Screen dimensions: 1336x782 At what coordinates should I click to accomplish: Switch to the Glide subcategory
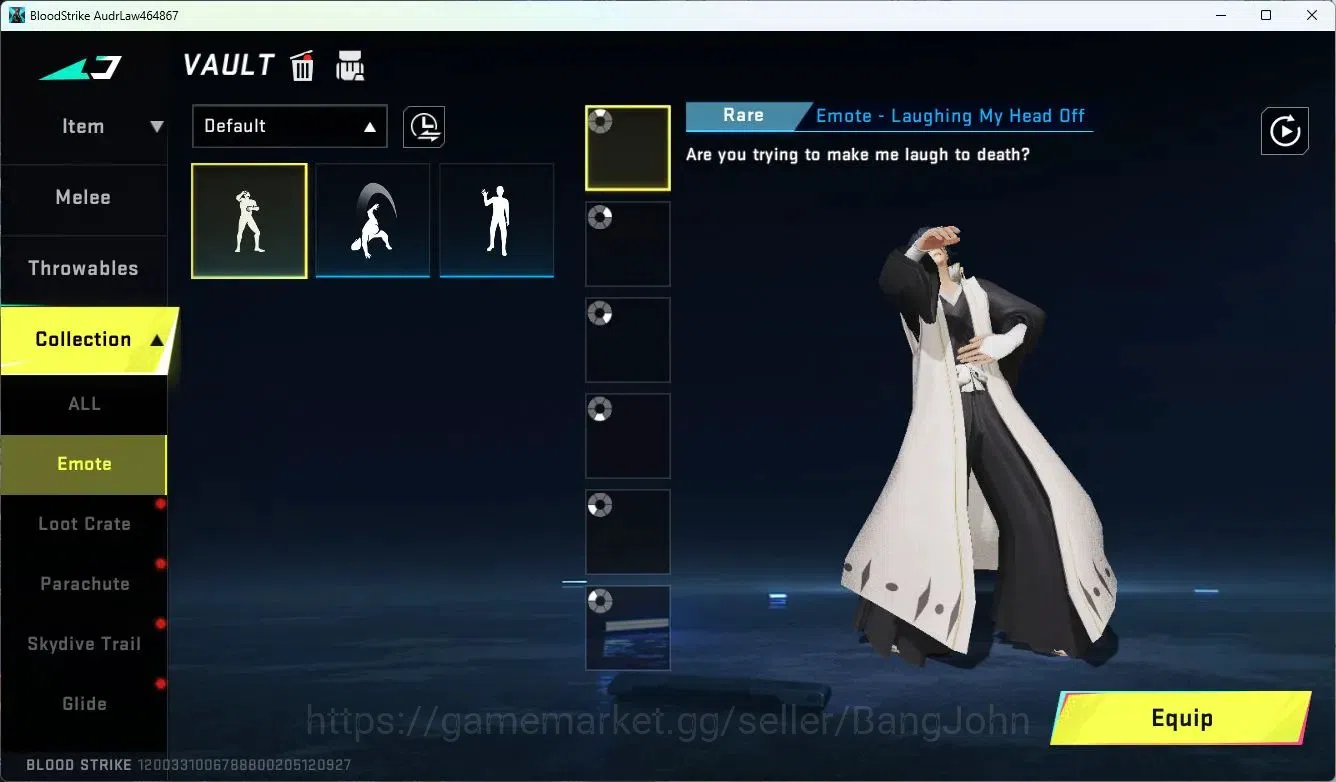(84, 704)
